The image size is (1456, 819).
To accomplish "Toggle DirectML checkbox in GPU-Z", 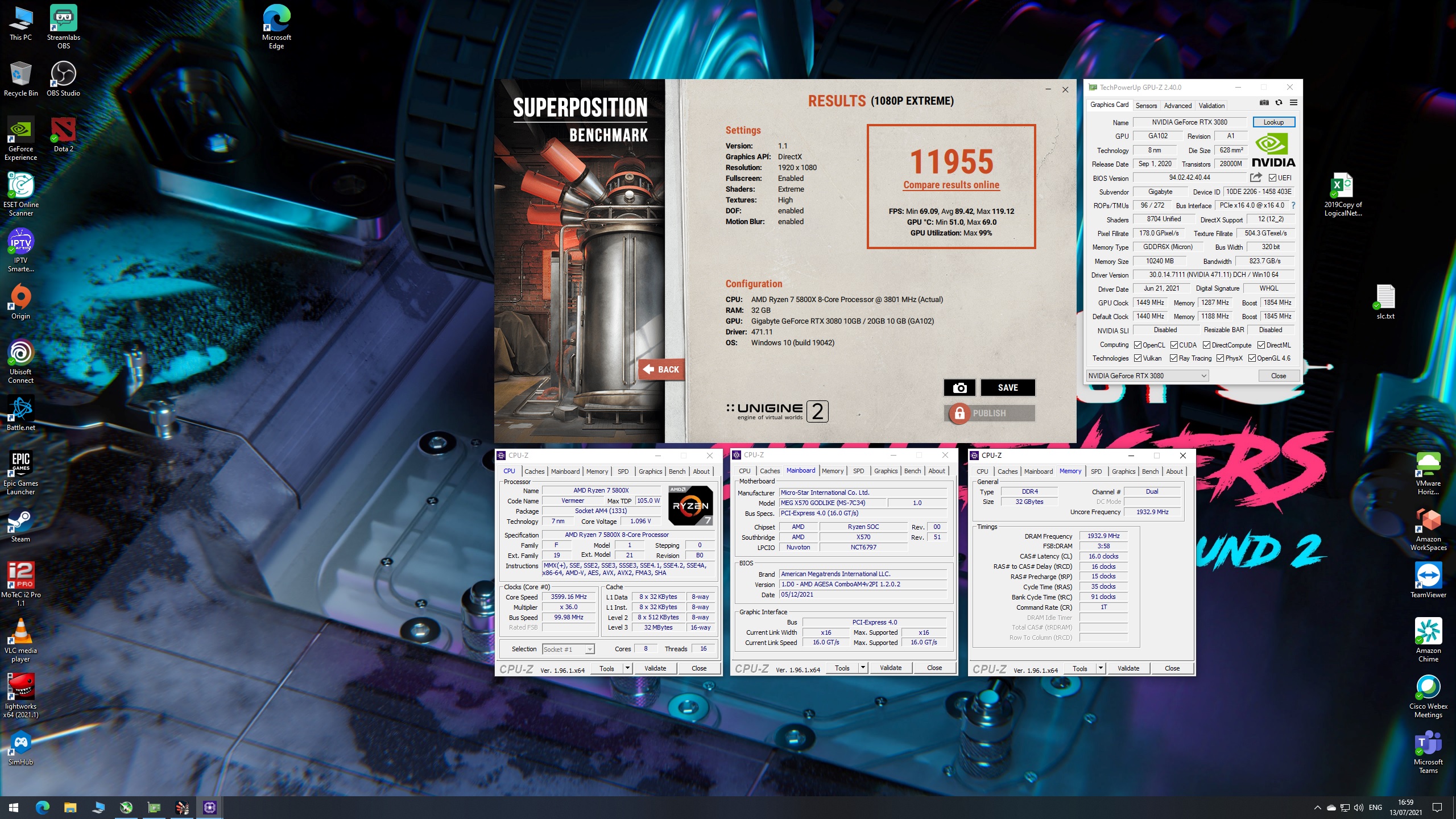I will tap(1261, 345).
